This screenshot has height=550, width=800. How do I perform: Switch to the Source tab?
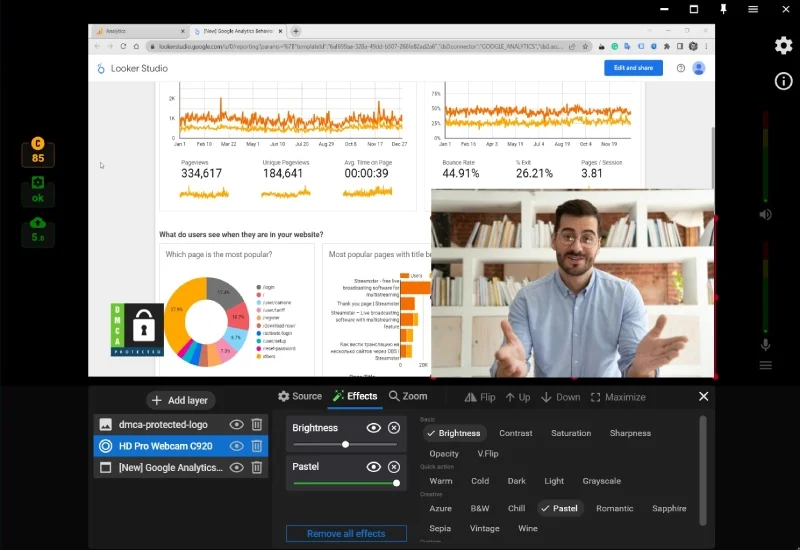(300, 396)
